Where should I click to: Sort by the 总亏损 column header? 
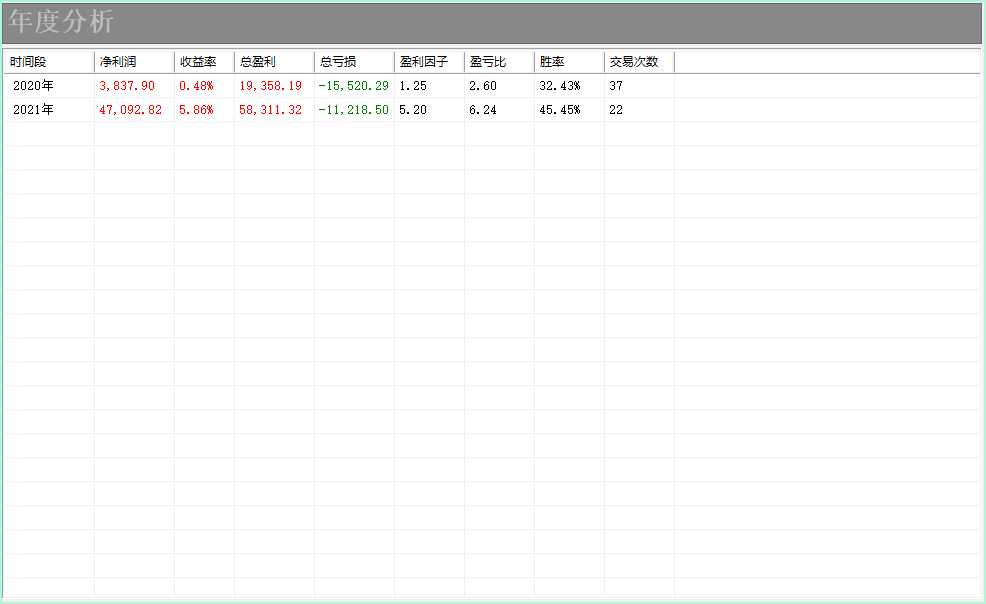coord(354,62)
